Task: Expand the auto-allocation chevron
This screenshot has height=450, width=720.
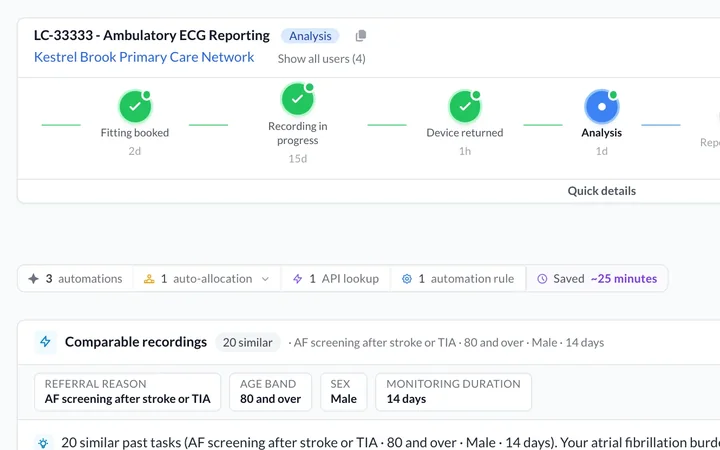Action: (x=265, y=279)
